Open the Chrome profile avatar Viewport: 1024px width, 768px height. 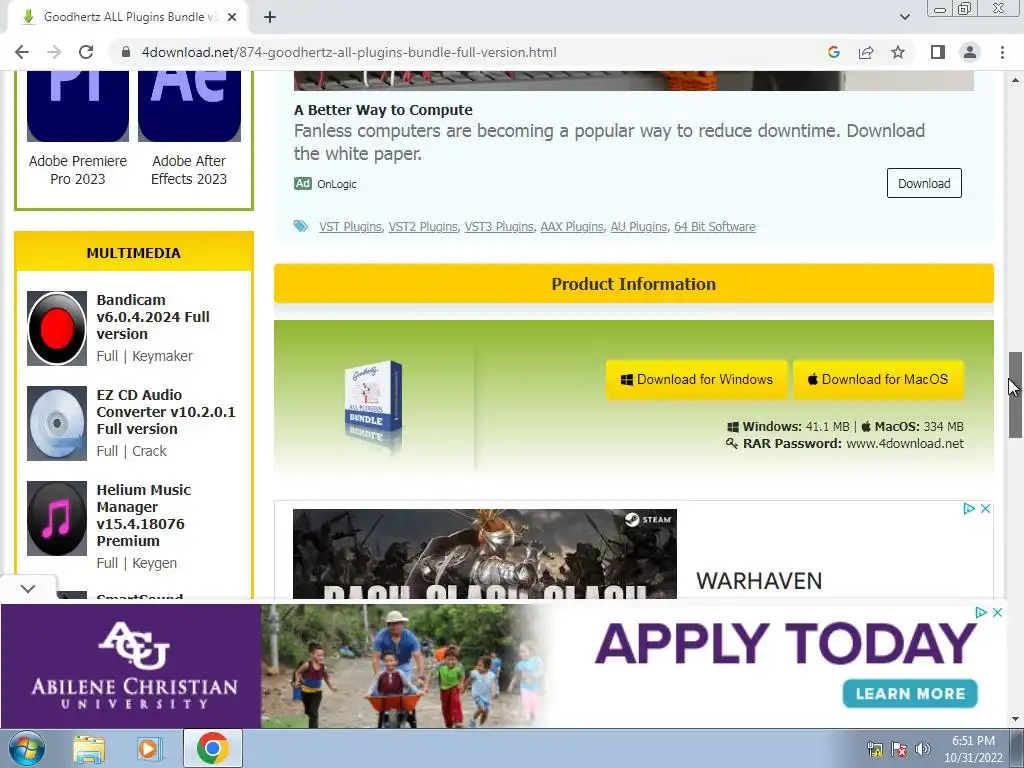tap(970, 52)
